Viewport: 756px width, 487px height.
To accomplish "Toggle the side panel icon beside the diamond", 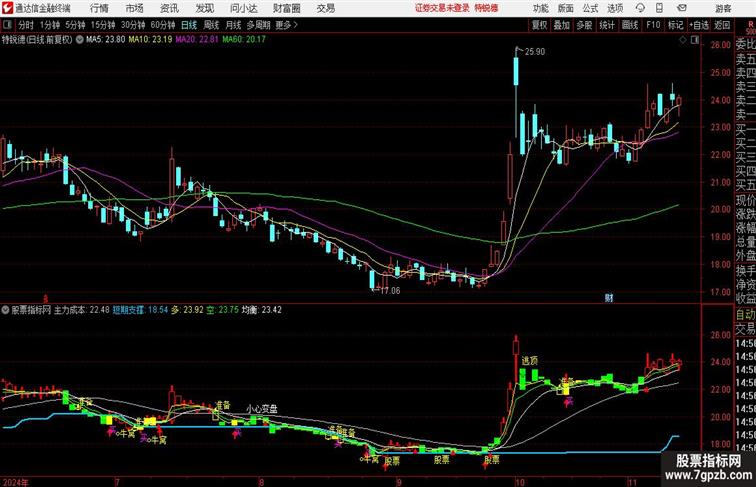I will [695, 41].
